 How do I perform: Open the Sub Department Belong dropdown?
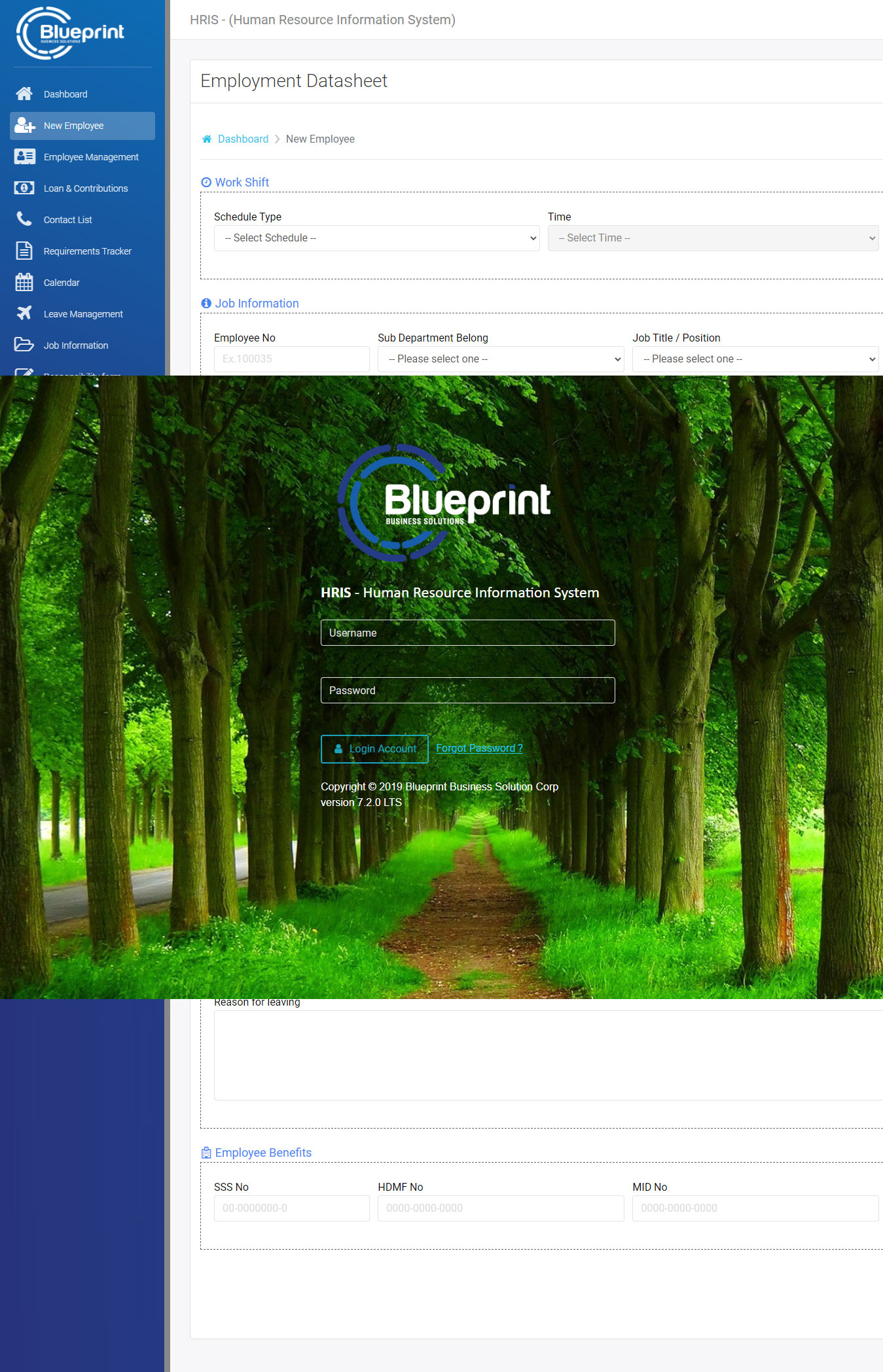[500, 359]
